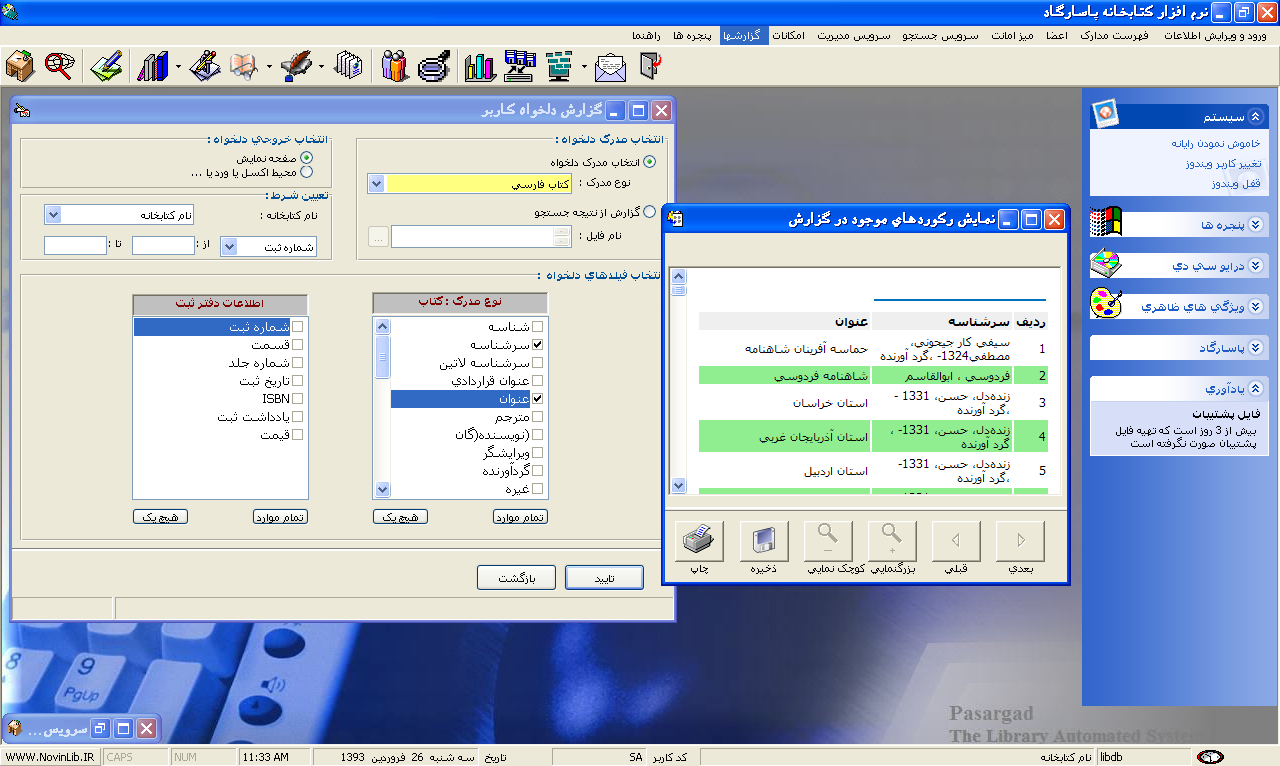Check the ISBN checkbox in register list
Screen dimensions: 1280x766
coord(298,399)
